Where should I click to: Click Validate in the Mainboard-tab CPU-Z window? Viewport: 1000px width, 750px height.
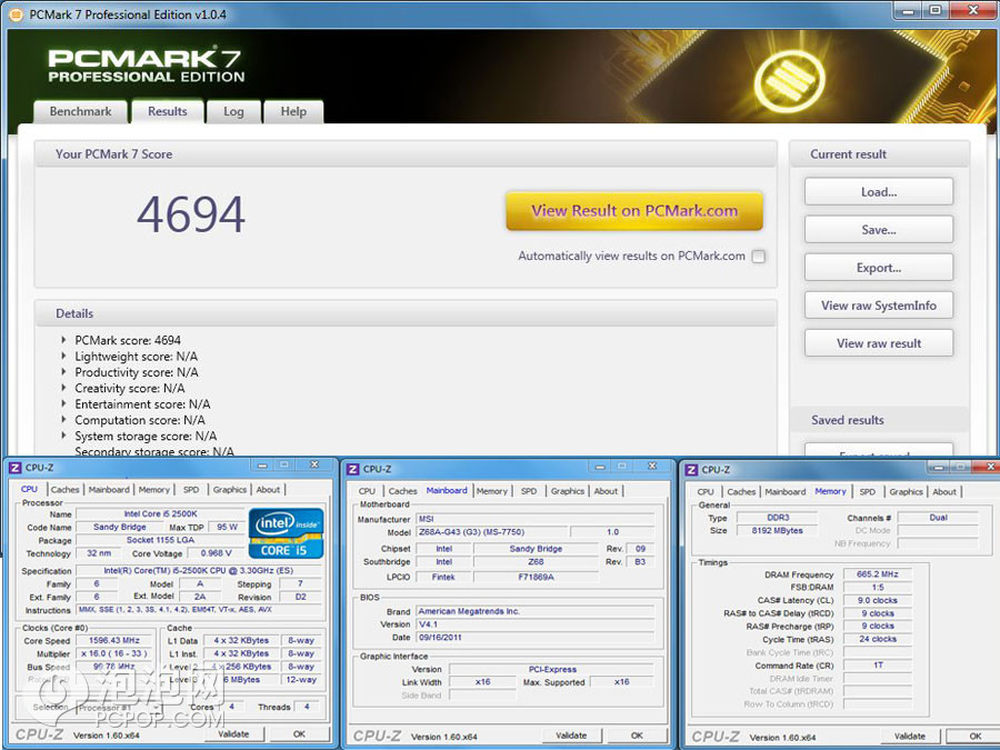coord(571,735)
